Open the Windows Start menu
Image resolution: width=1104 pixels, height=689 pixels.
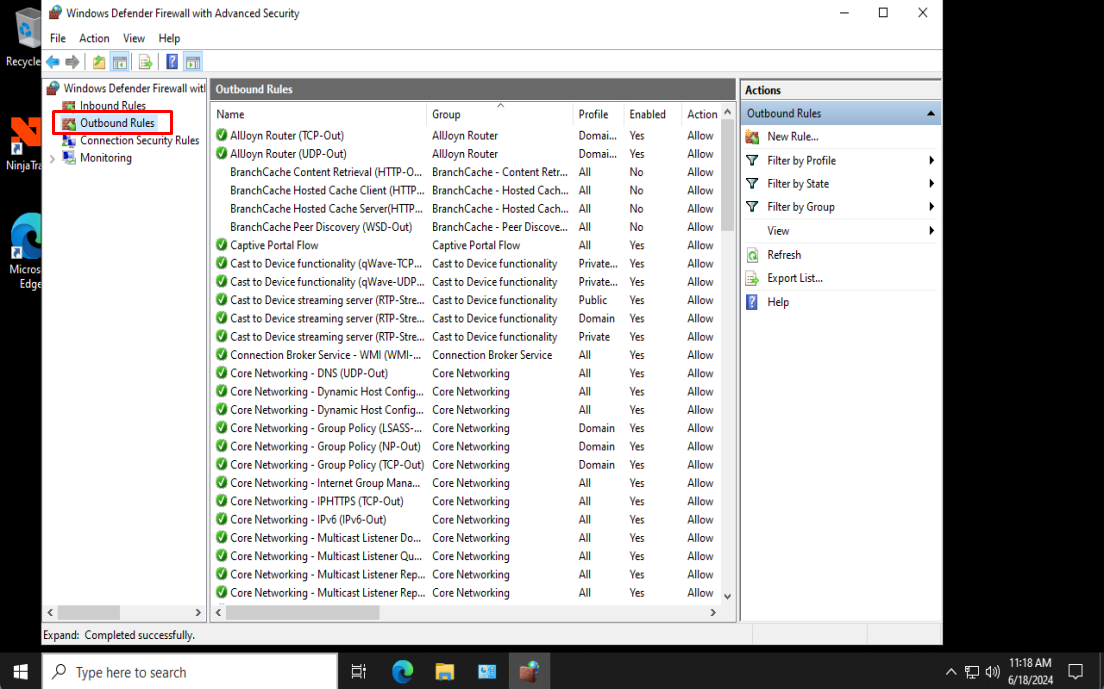[20, 671]
